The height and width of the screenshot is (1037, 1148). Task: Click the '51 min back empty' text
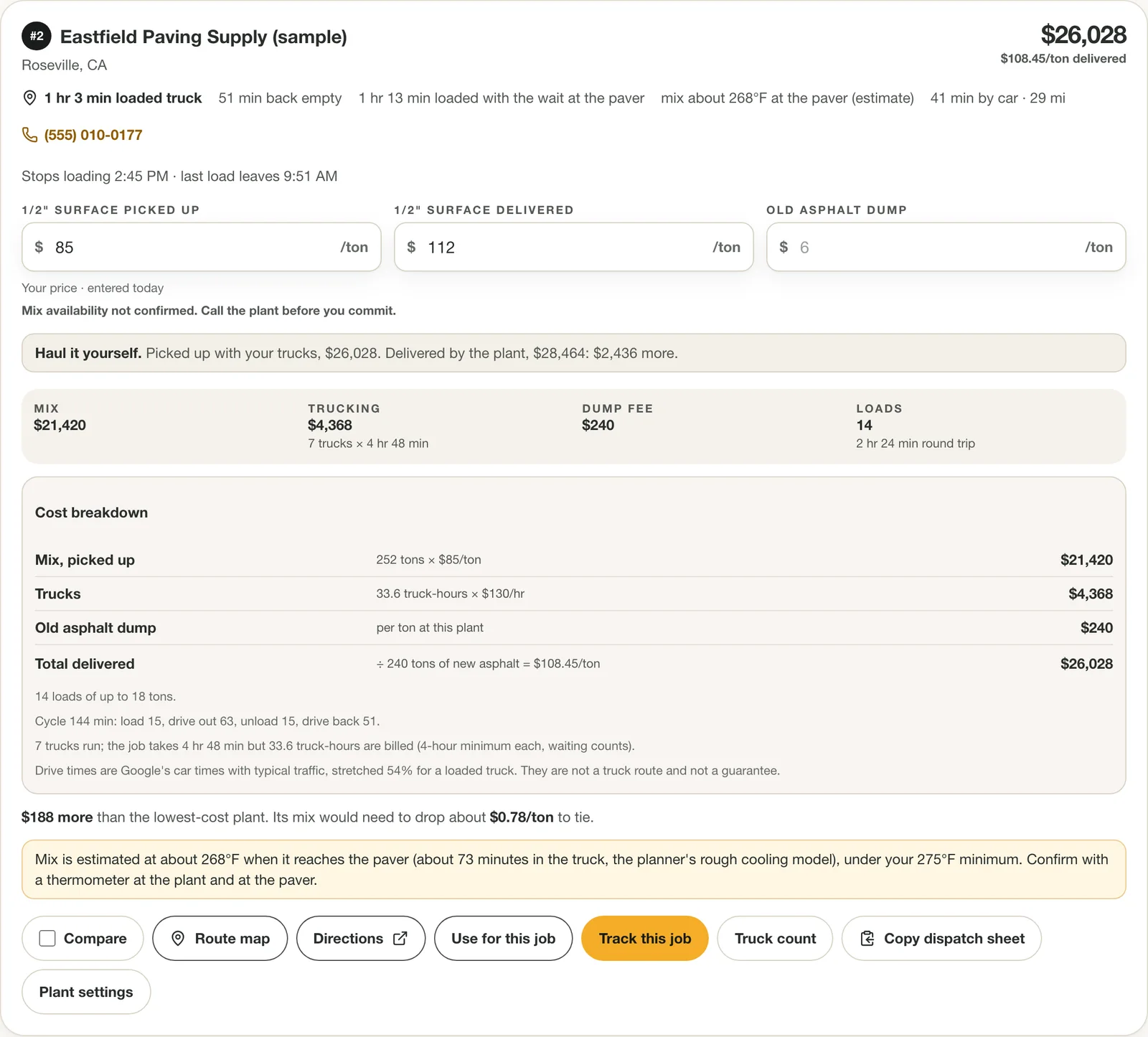click(280, 98)
